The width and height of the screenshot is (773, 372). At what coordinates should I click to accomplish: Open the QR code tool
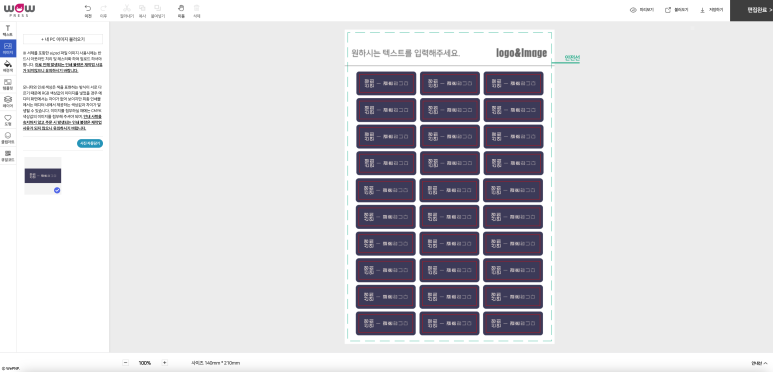pos(8,156)
